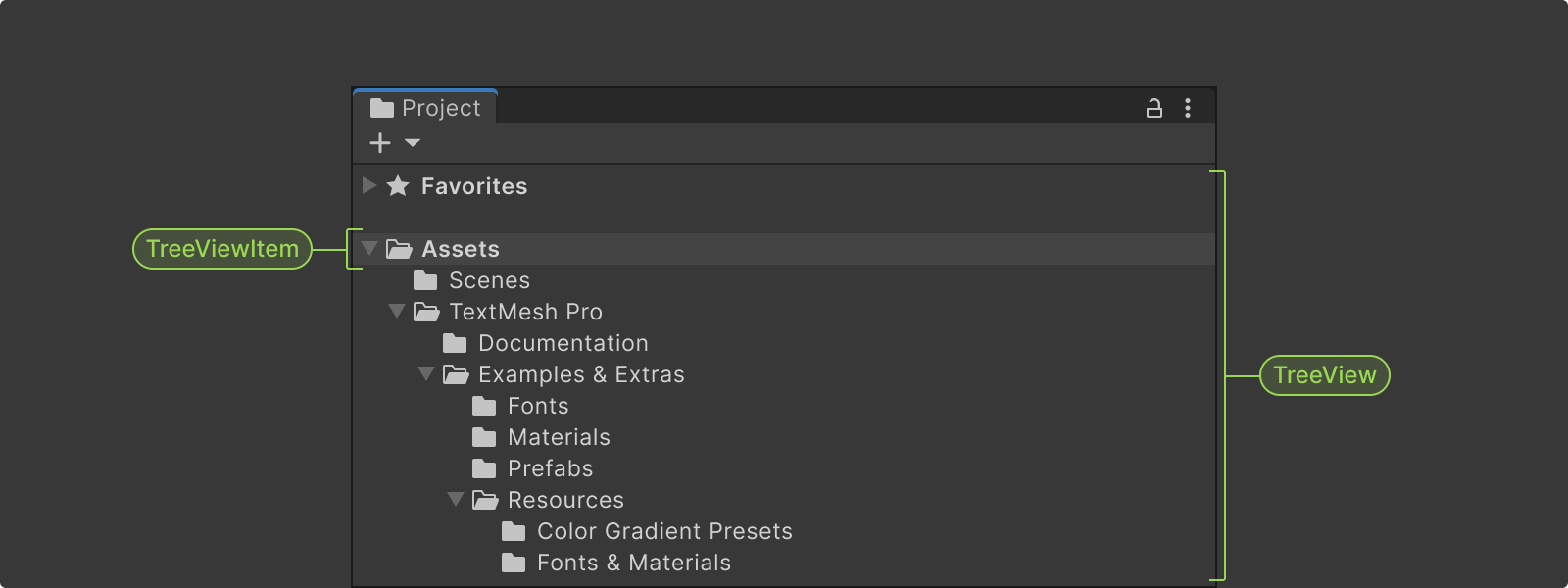
Task: Expand the Favorites section
Action: pyautogui.click(x=368, y=185)
